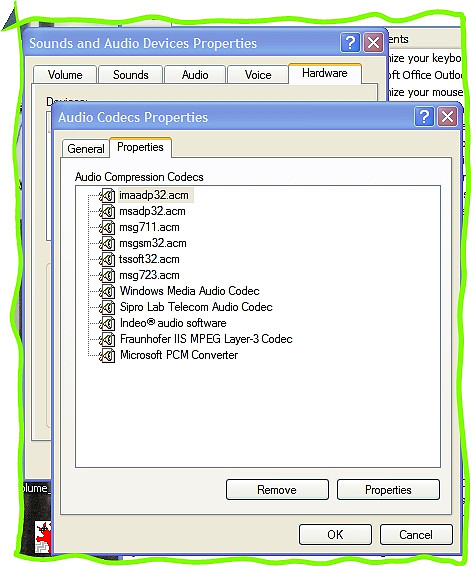Click the codec icon beside msg711.acm
The width and height of the screenshot is (471, 566).
click(107, 227)
